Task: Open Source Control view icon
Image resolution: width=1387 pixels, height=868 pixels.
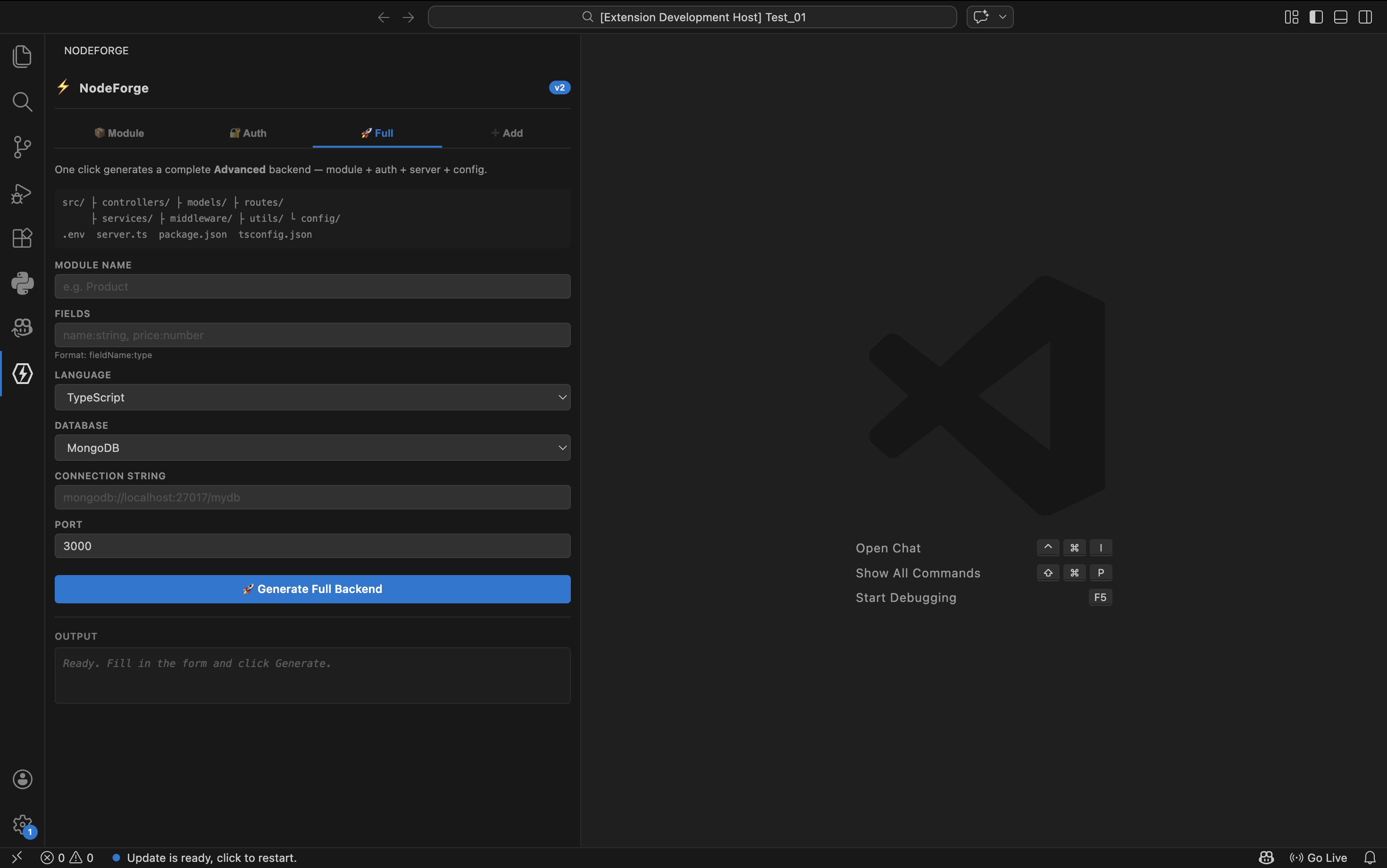Action: click(x=22, y=147)
